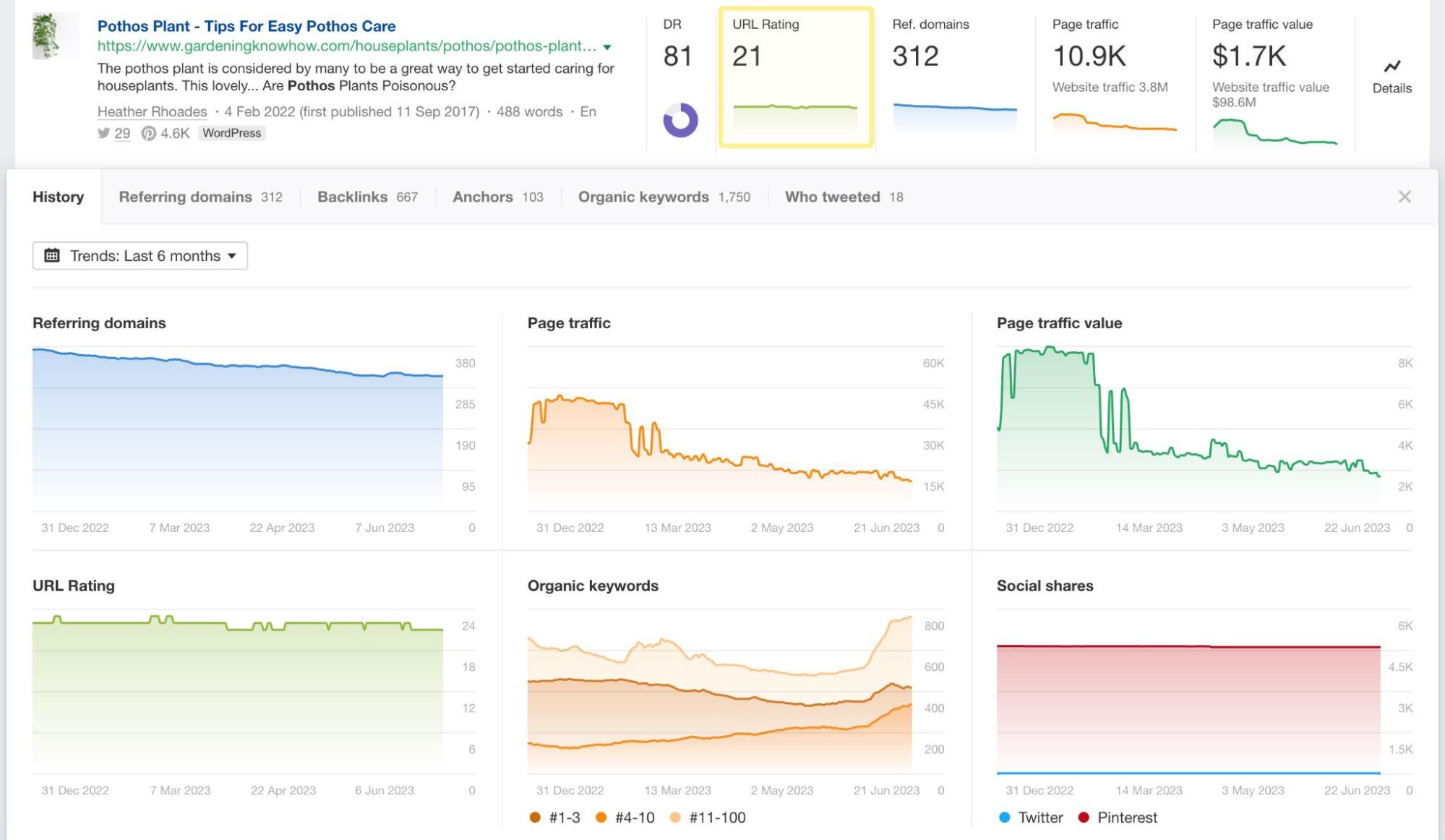Open the Trends: Last 6 months dropdown
1445x840 pixels.
(x=140, y=255)
